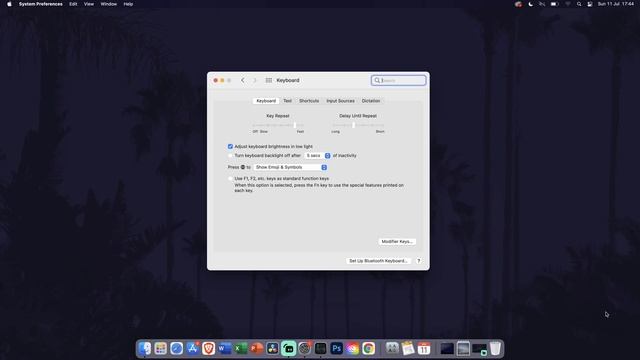Focus the Search field in Keyboard window
Image resolution: width=640 pixels, height=360 pixels.
(398, 80)
